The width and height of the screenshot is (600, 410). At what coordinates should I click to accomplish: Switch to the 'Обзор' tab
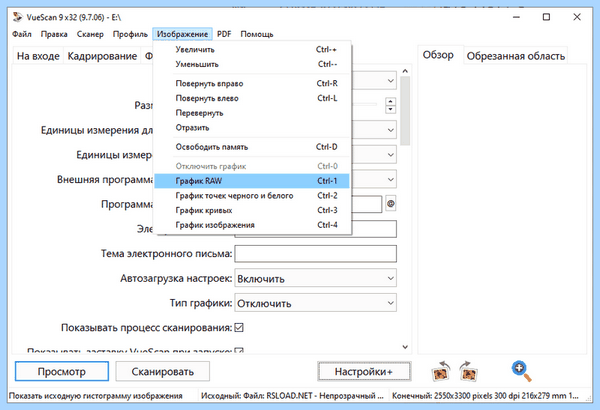(x=438, y=55)
